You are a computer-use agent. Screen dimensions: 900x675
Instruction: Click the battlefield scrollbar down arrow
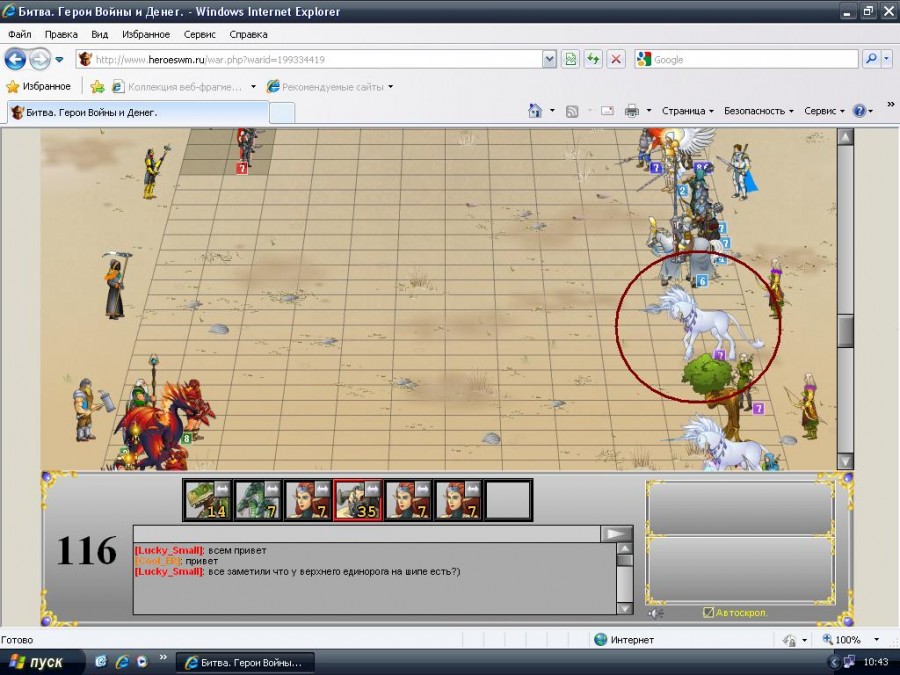click(x=845, y=461)
